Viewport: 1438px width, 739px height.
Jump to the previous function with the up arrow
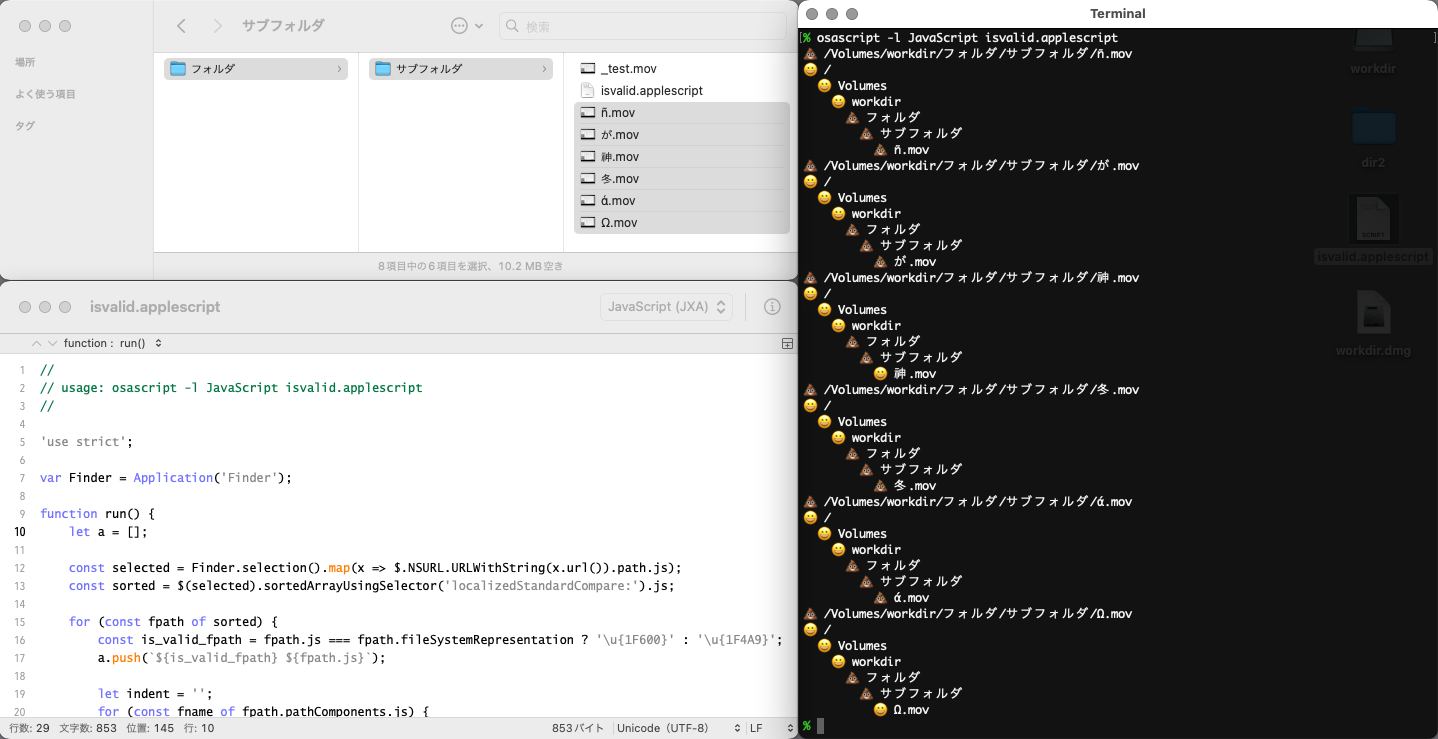[x=37, y=343]
